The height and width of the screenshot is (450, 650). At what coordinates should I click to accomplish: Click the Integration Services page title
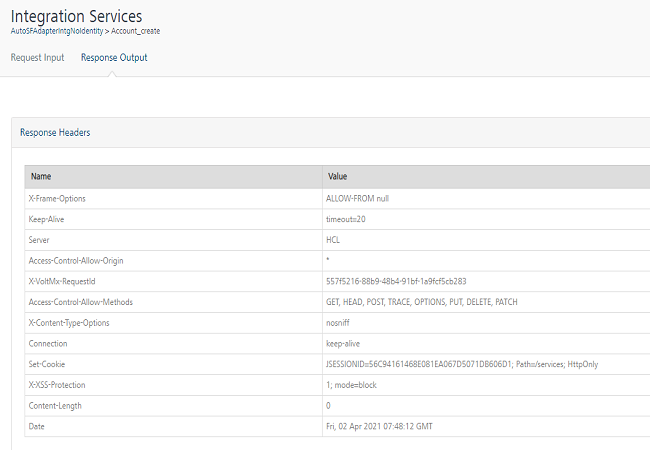point(76,16)
